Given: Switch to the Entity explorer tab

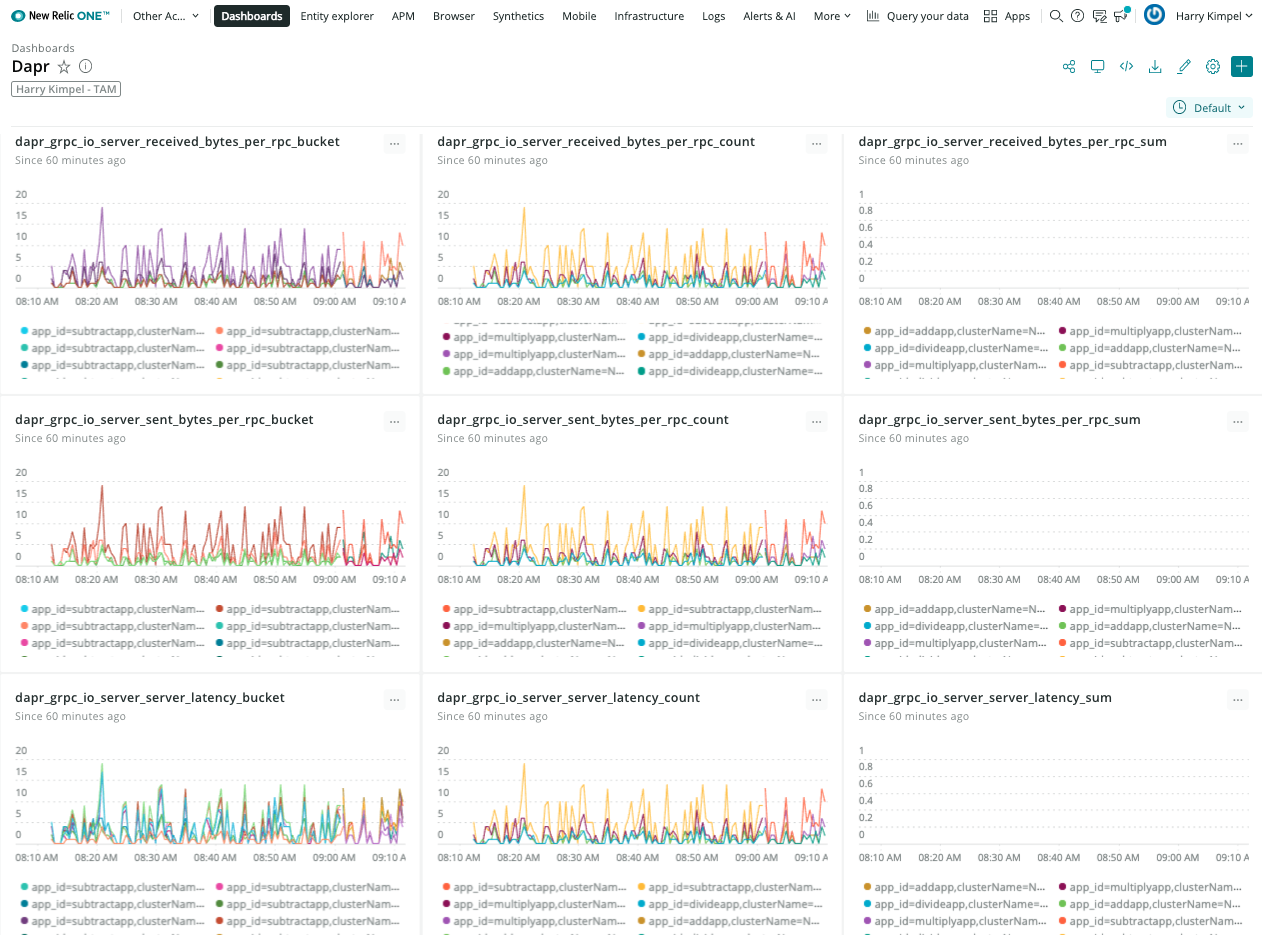Looking at the screenshot, I should pyautogui.click(x=337, y=16).
